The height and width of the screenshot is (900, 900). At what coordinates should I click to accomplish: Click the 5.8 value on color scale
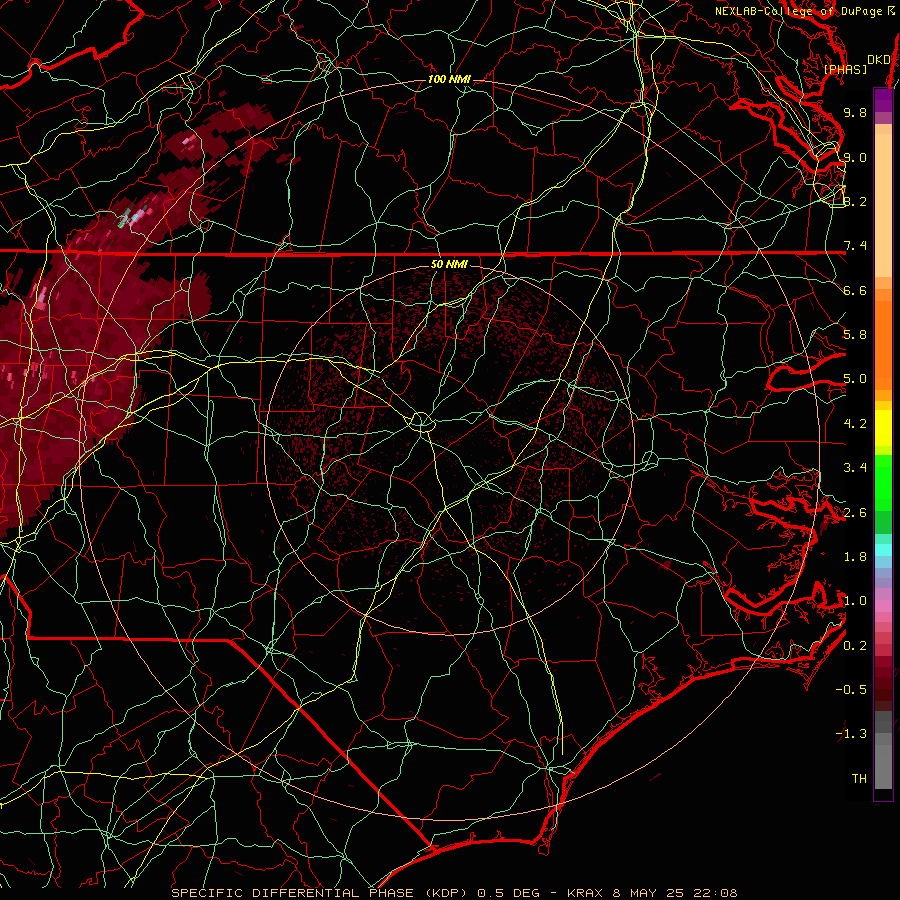click(x=855, y=335)
